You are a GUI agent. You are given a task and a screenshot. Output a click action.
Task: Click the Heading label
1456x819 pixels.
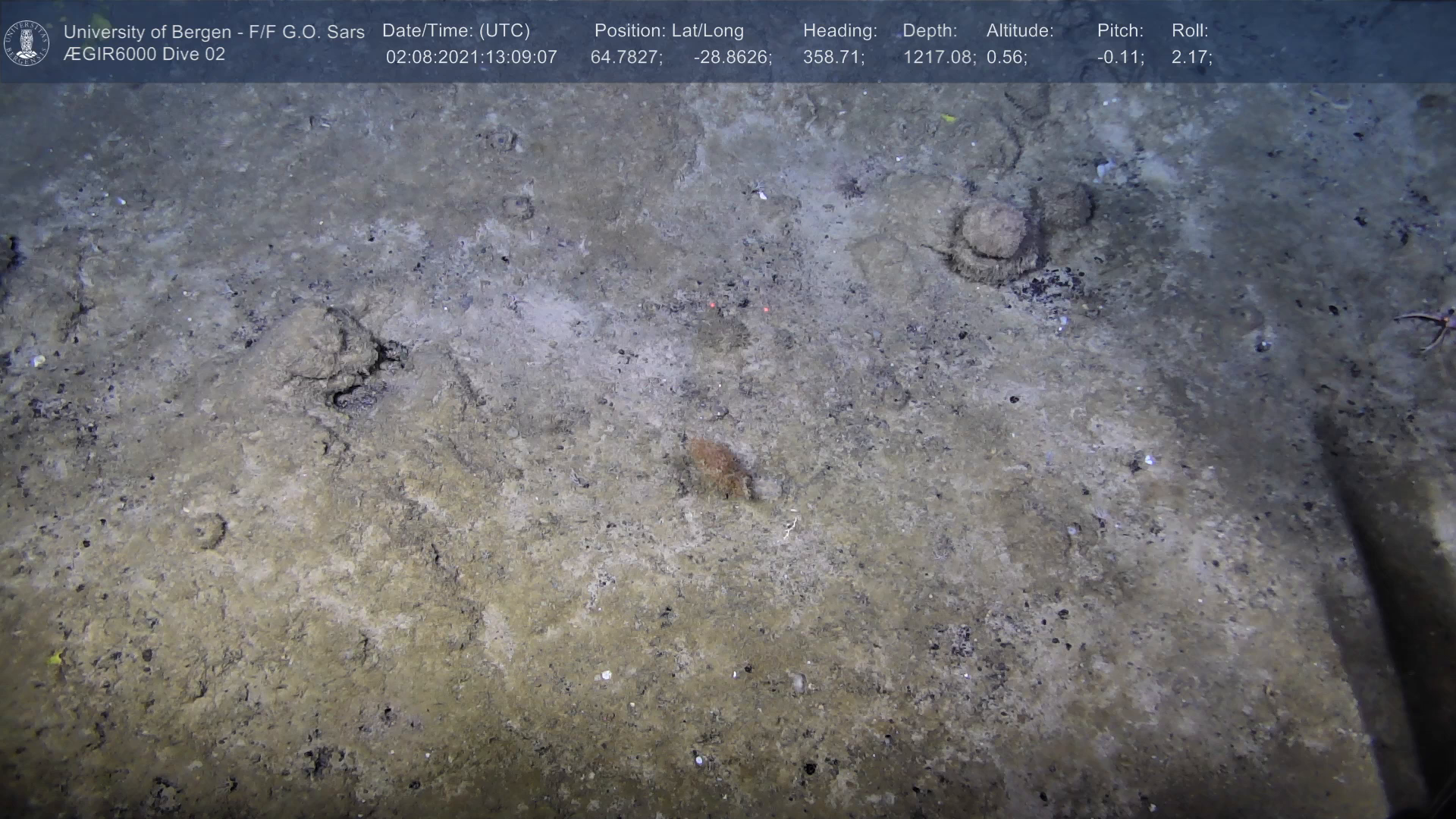[x=839, y=31]
